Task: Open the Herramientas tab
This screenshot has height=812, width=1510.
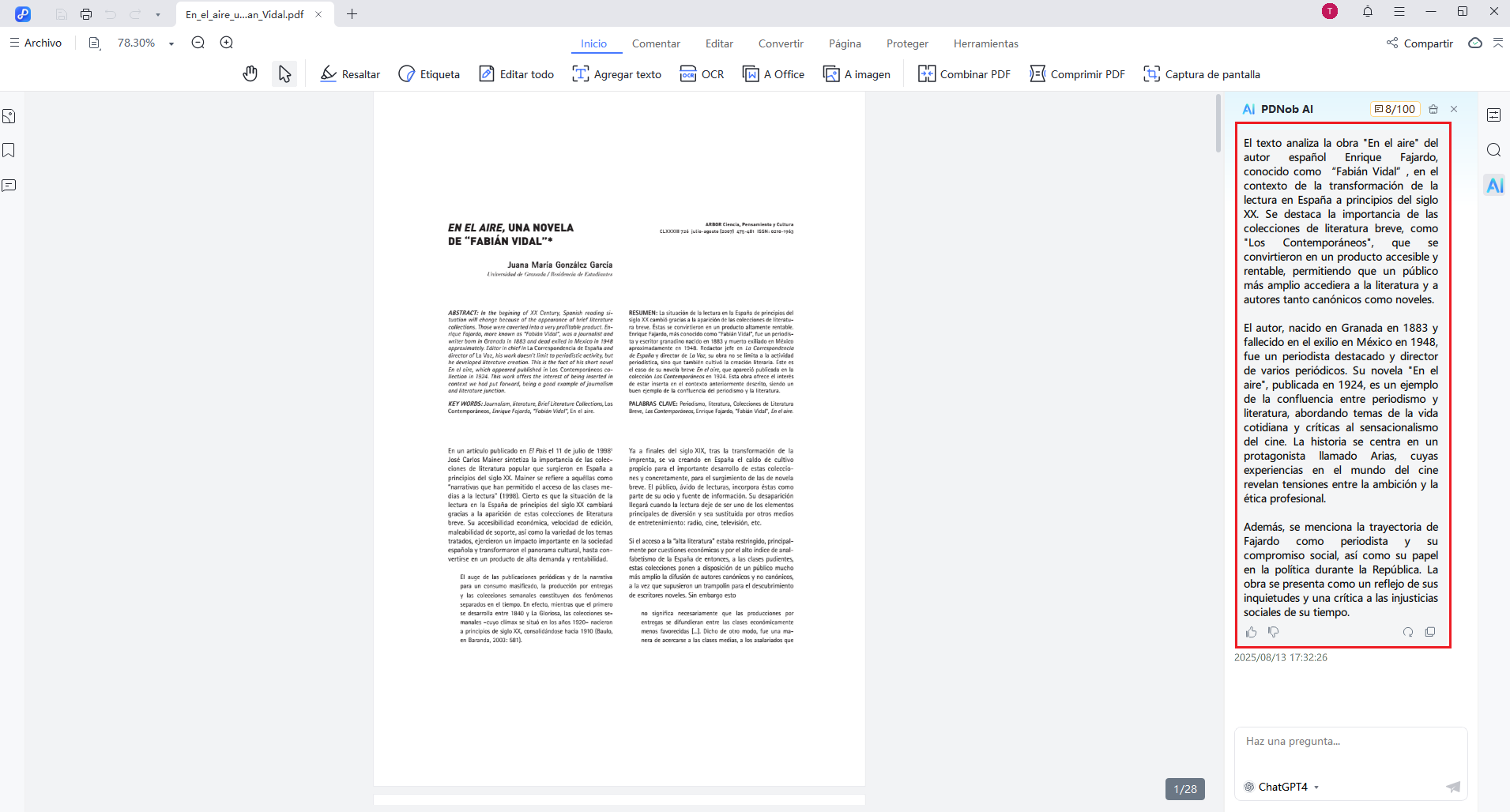Action: (985, 43)
